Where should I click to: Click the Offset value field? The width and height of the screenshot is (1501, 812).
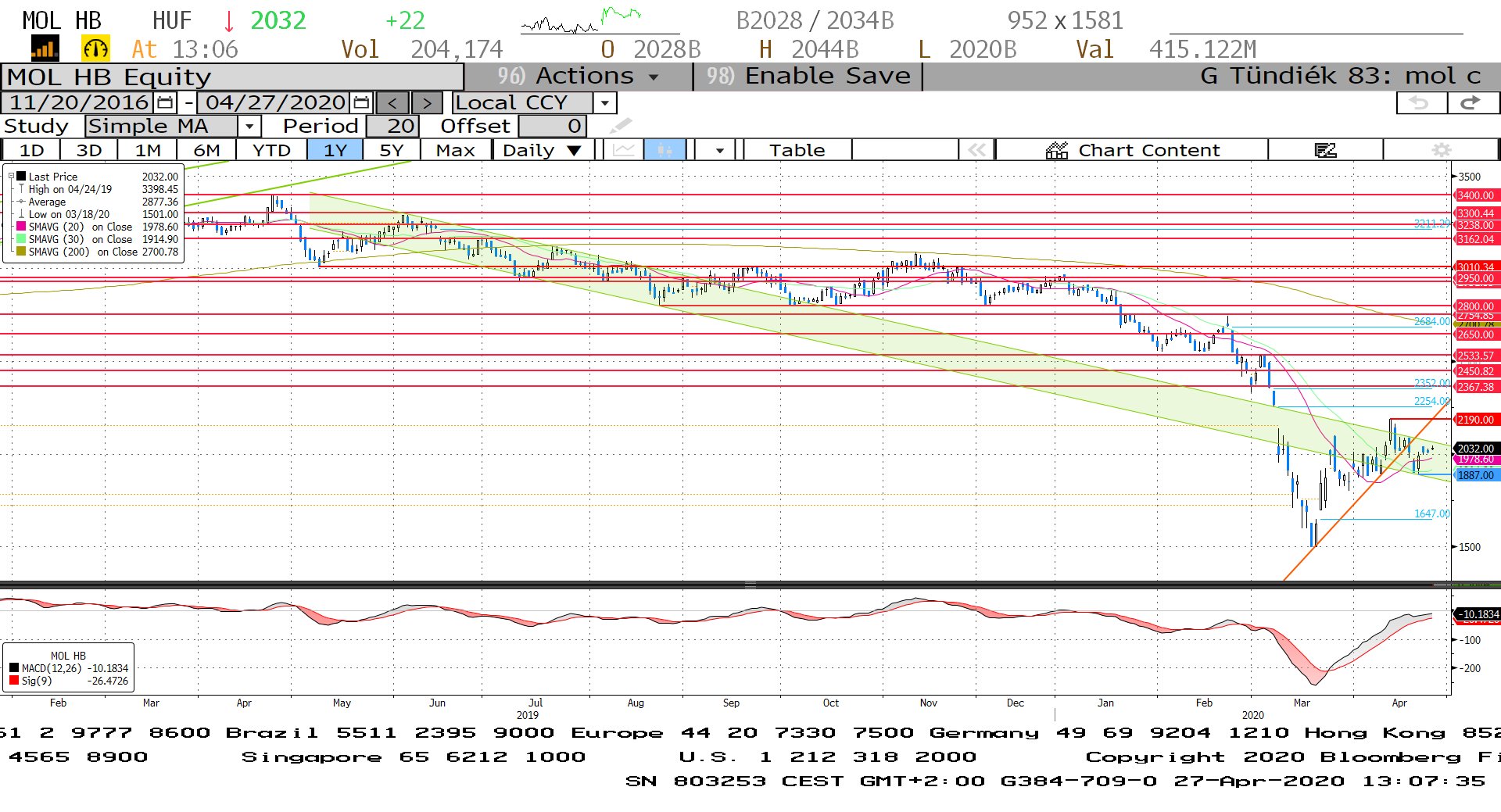(552, 126)
